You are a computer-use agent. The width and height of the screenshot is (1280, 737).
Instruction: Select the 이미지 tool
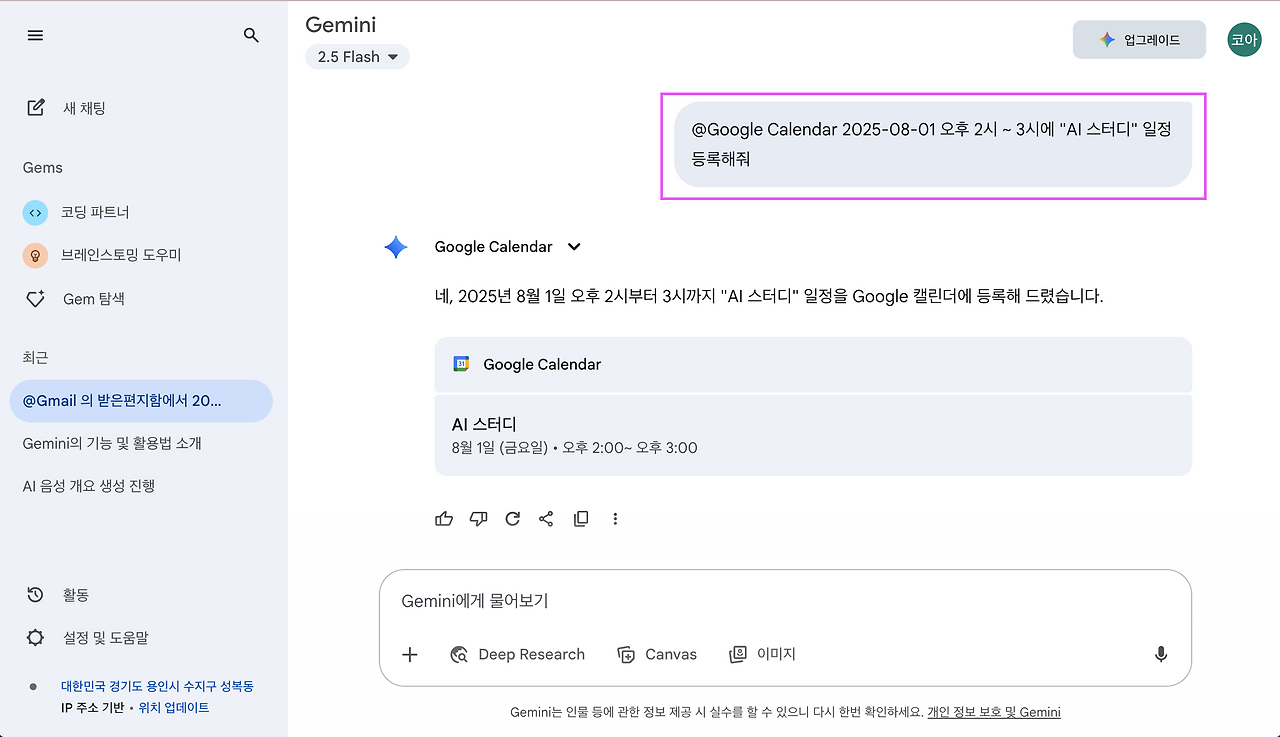pyautogui.click(x=762, y=654)
